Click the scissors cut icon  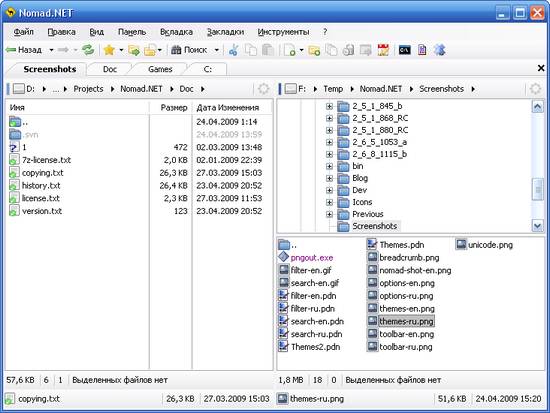233,50
